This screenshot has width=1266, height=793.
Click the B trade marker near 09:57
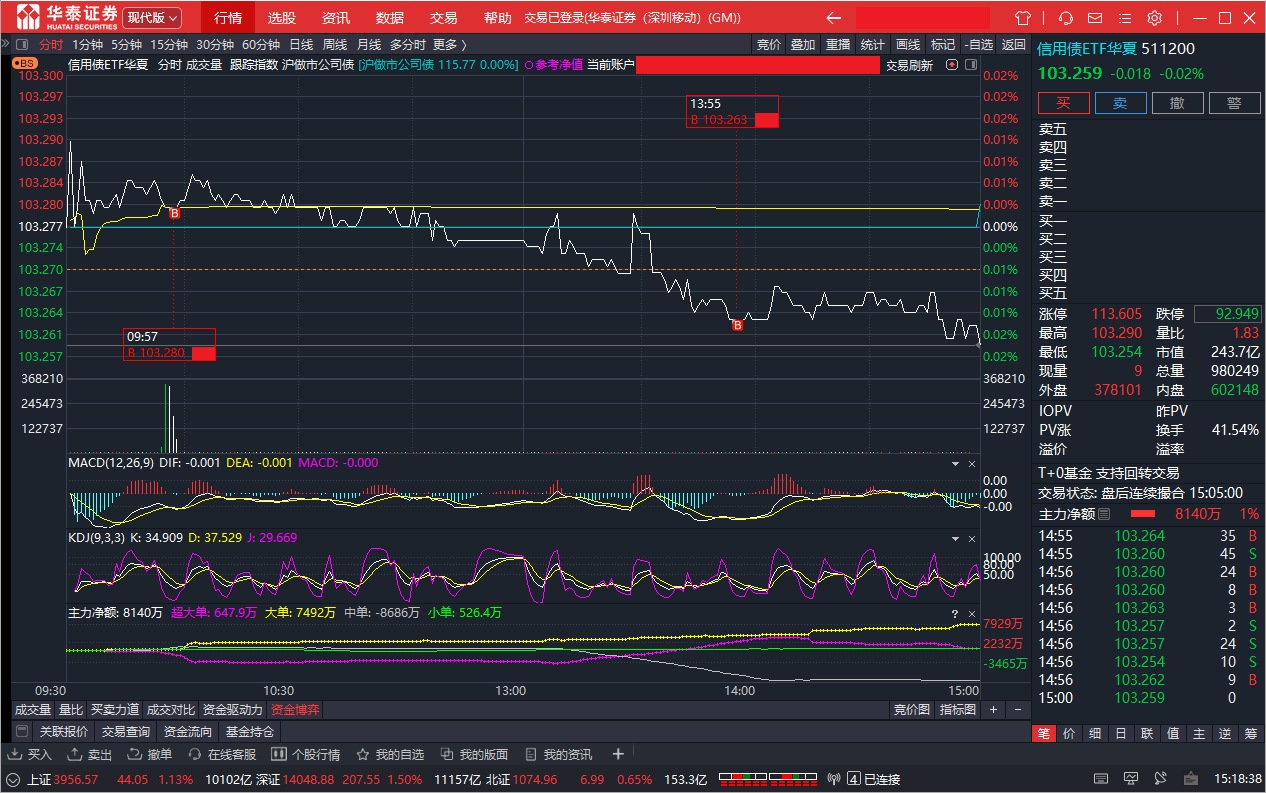(176, 213)
